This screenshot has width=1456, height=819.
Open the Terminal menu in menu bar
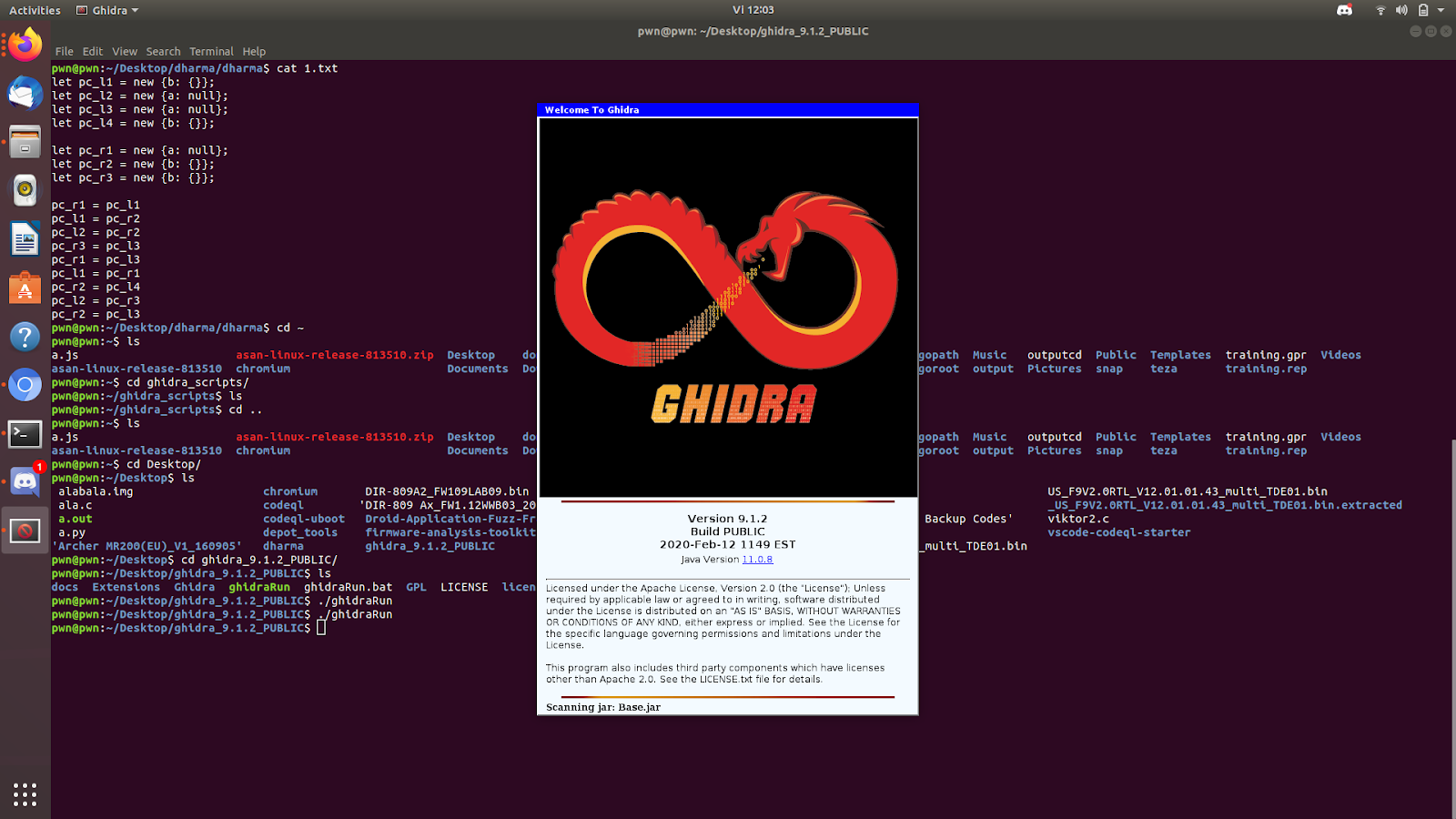click(x=211, y=52)
